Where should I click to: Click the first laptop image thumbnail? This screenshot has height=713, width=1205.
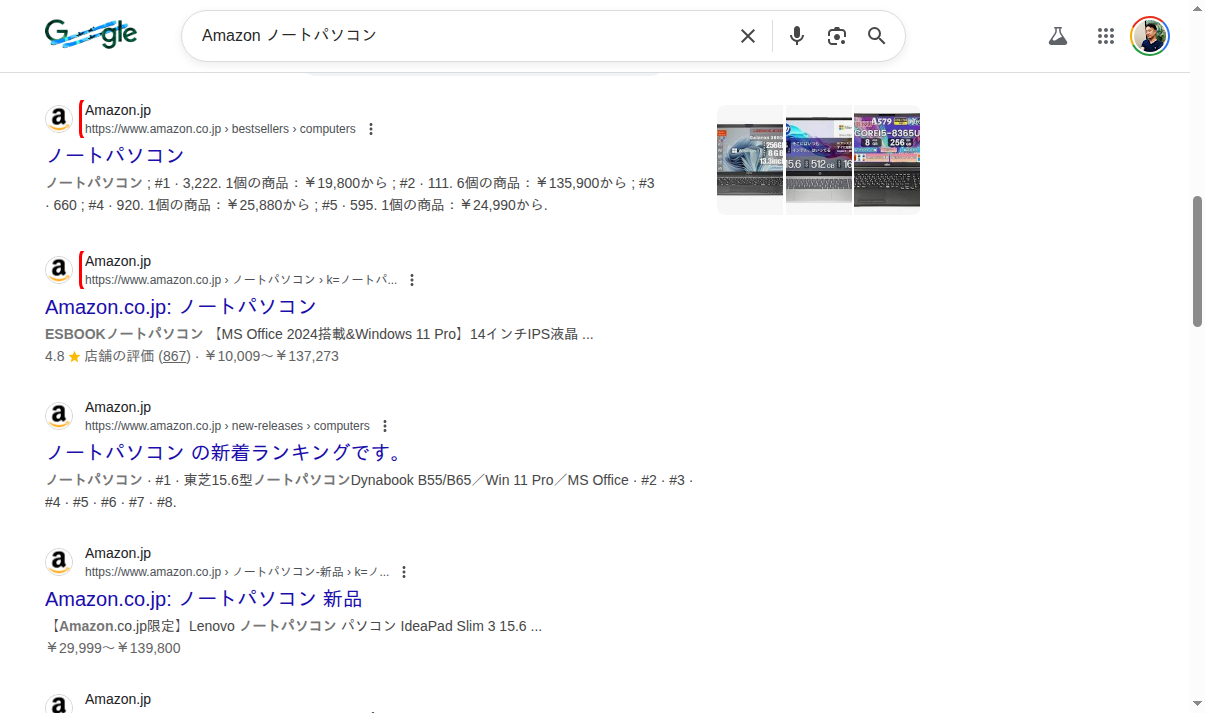tap(750, 159)
